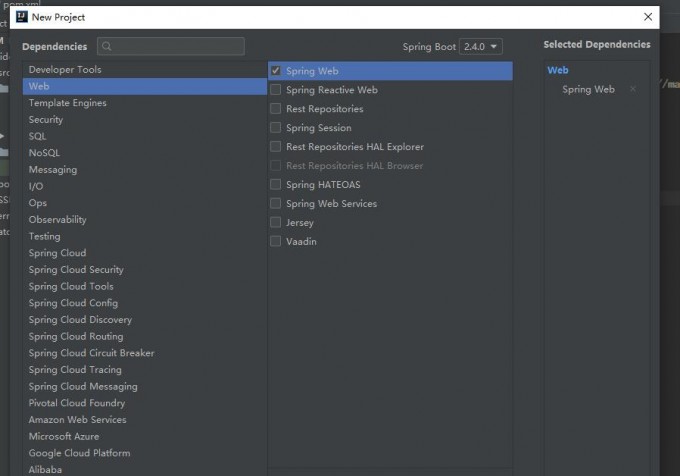Select Google Cloud Platform category
This screenshot has width=680, height=476.
tap(145, 453)
